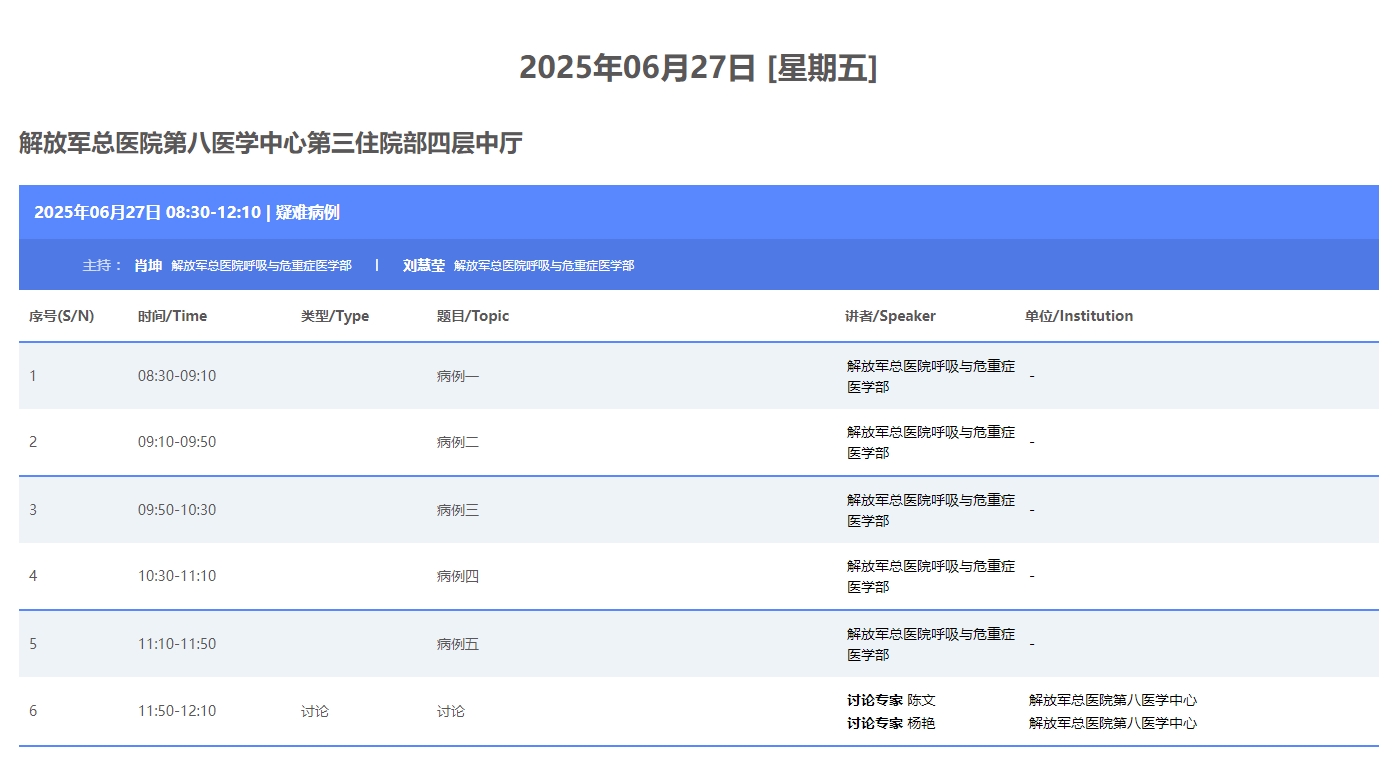Click column header 讲者/Speaker
Screen dimensions: 1397x765
coord(890,316)
